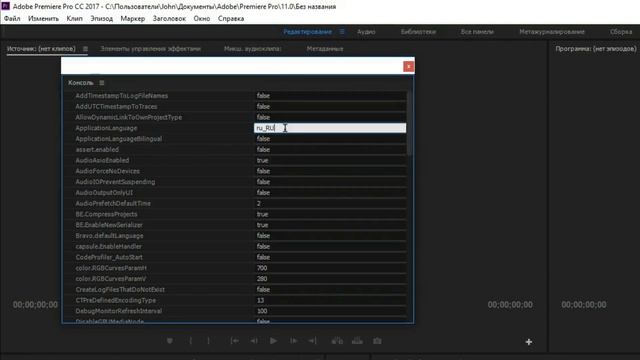Switch to the Редактирование workspace
The width and height of the screenshot is (640, 360).
pos(307,31)
